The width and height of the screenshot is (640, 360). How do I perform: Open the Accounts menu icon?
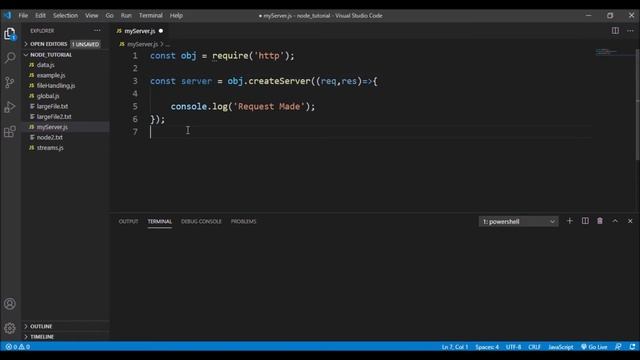coord(10,304)
